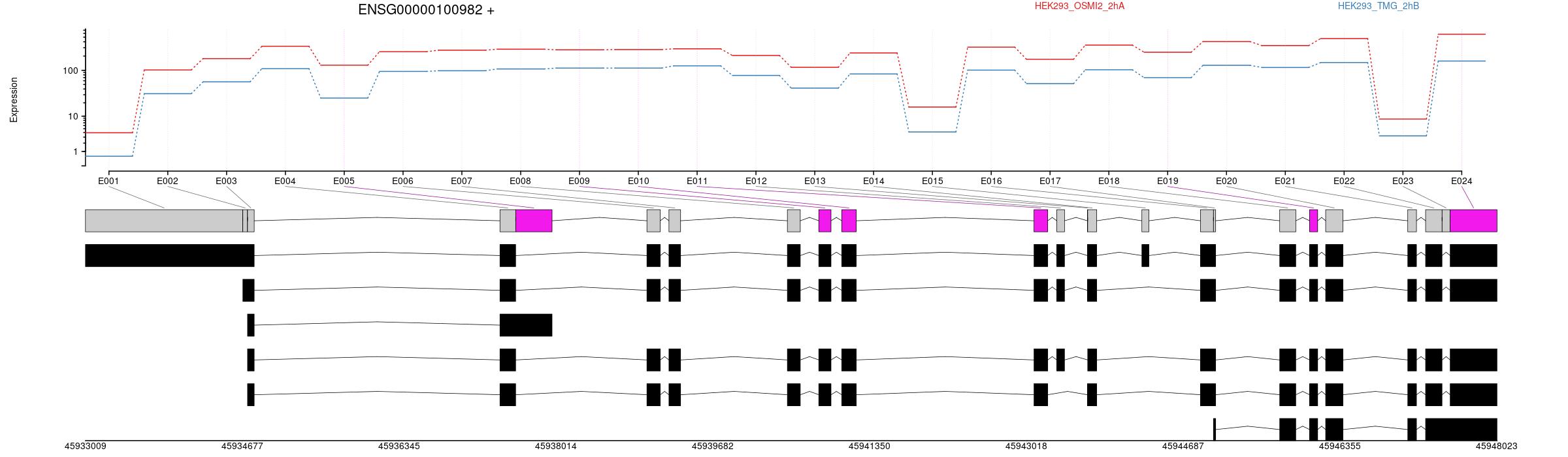Pick exon label E003
The image size is (1568, 457).
click(226, 181)
